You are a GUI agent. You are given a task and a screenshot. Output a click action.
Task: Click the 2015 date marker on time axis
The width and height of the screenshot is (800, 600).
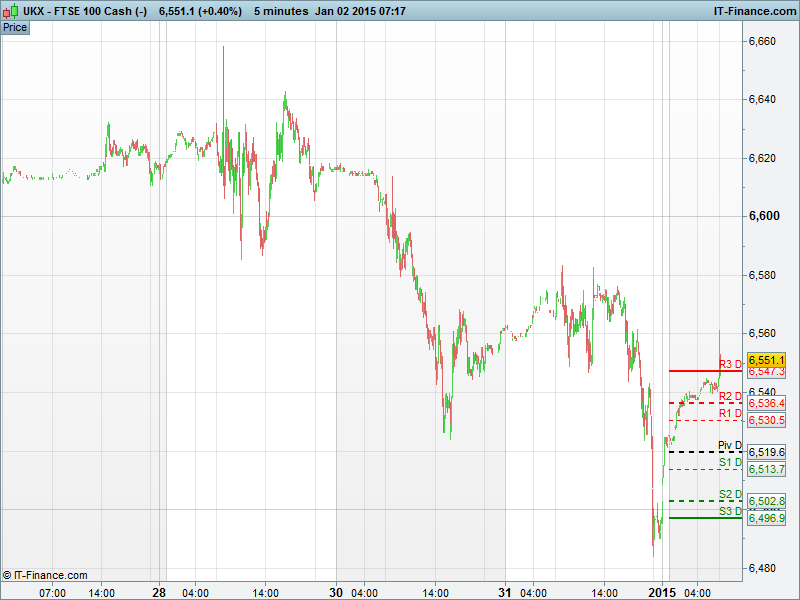[663, 592]
